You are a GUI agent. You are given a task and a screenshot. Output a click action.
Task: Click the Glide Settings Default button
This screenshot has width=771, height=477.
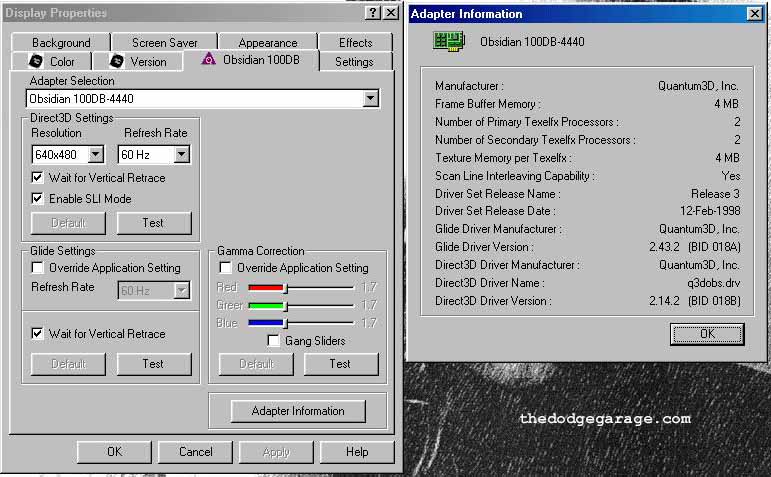click(68, 364)
